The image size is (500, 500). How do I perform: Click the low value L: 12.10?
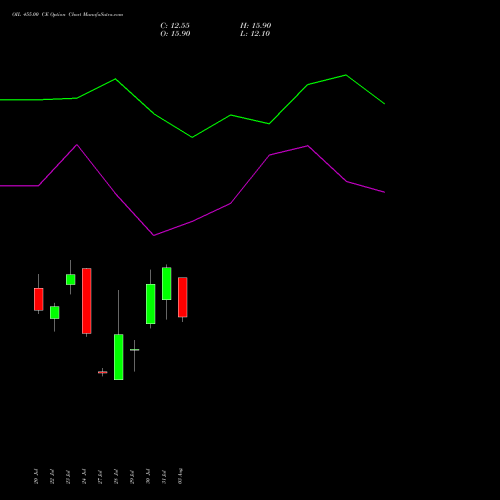pyautogui.click(x=255, y=34)
